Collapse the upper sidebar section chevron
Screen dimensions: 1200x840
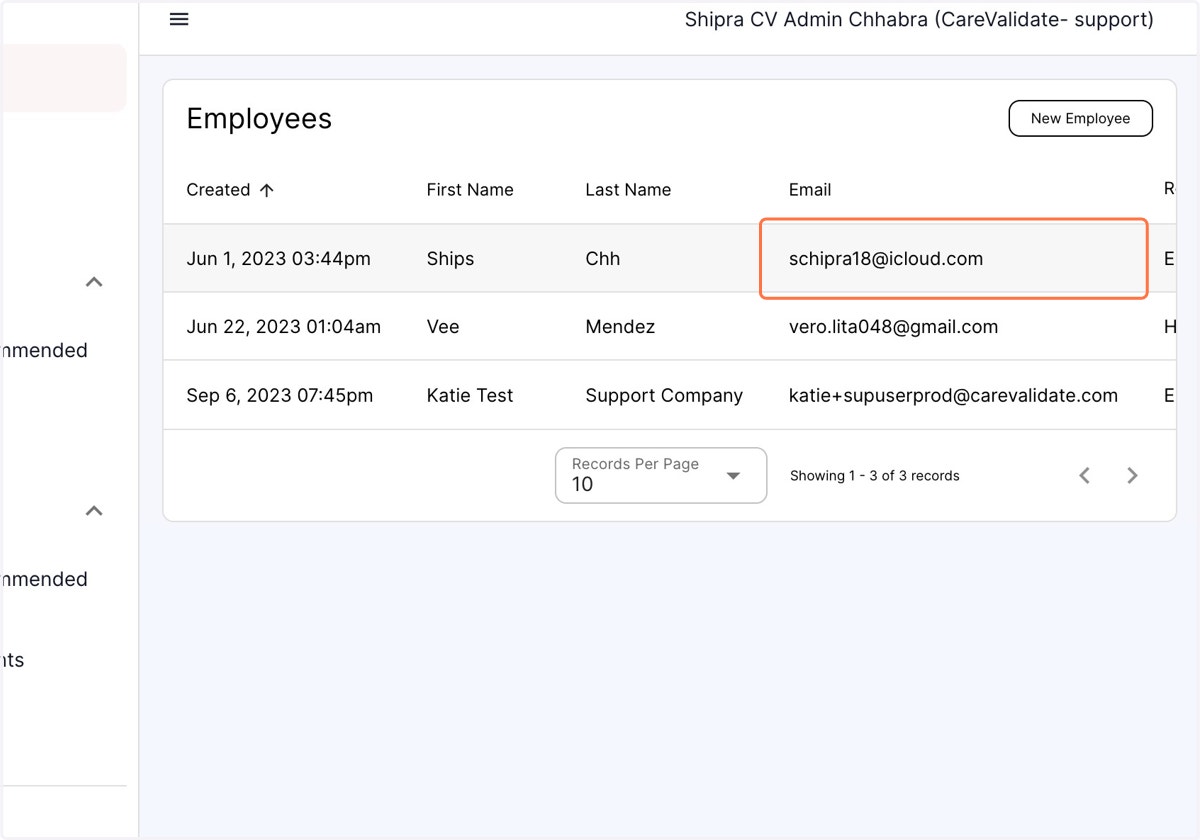click(94, 282)
